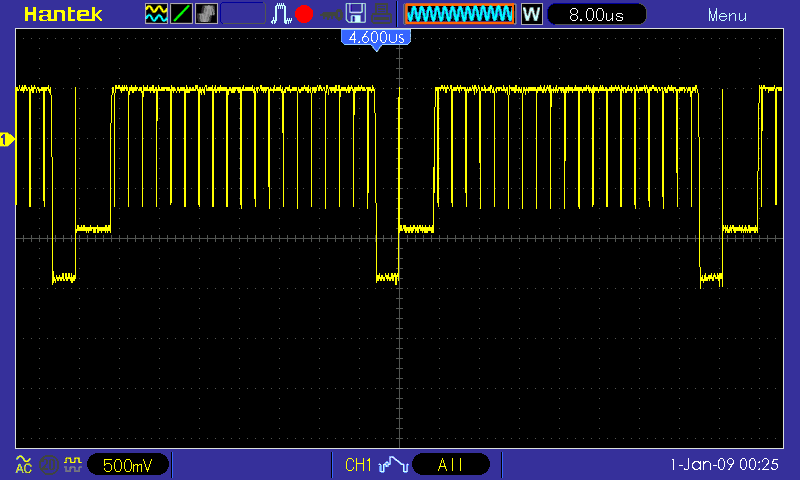800x480 pixels.
Task: Click the square-wave probe icon
Action: 72,464
